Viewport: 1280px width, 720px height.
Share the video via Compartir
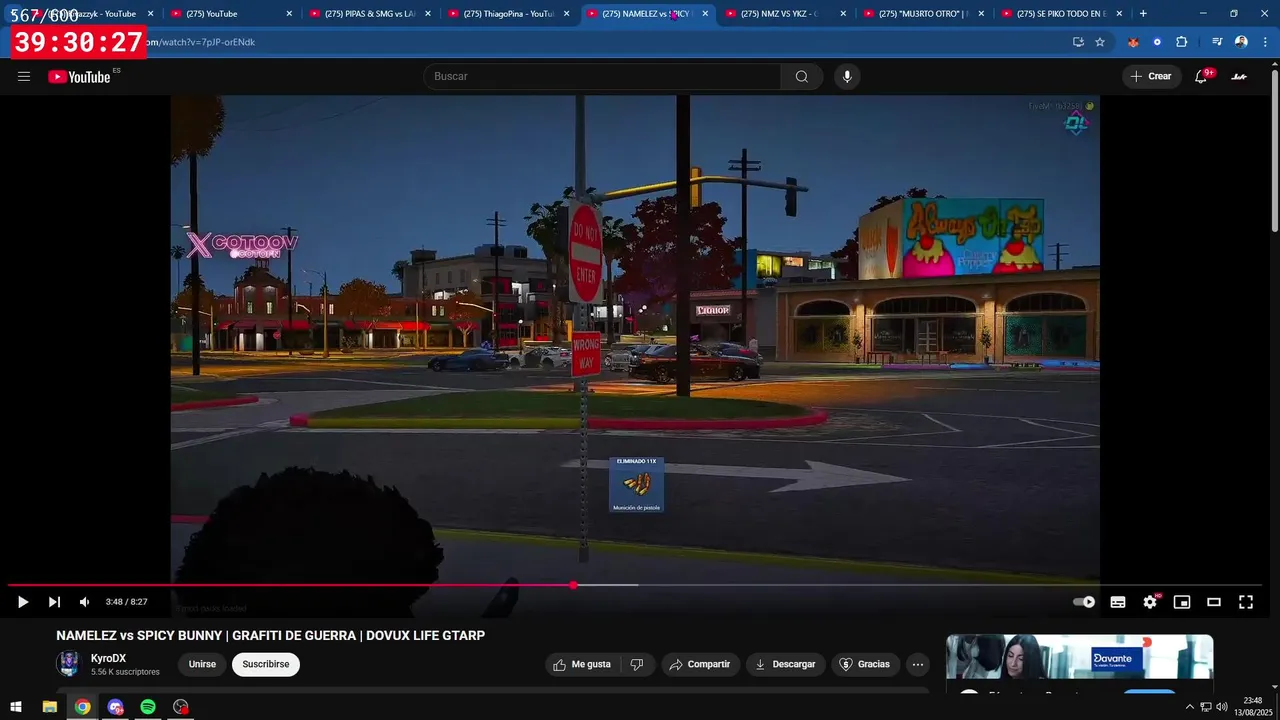pyautogui.click(x=699, y=664)
